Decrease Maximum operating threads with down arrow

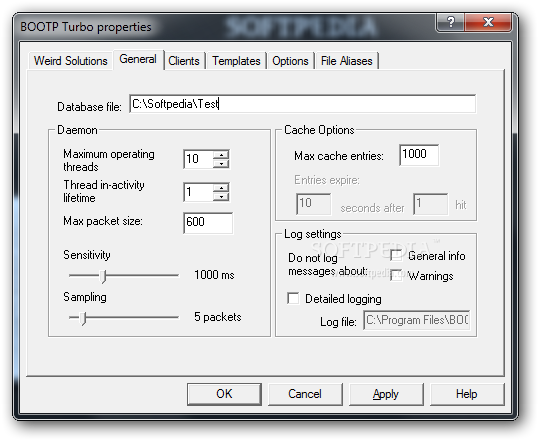click(221, 164)
